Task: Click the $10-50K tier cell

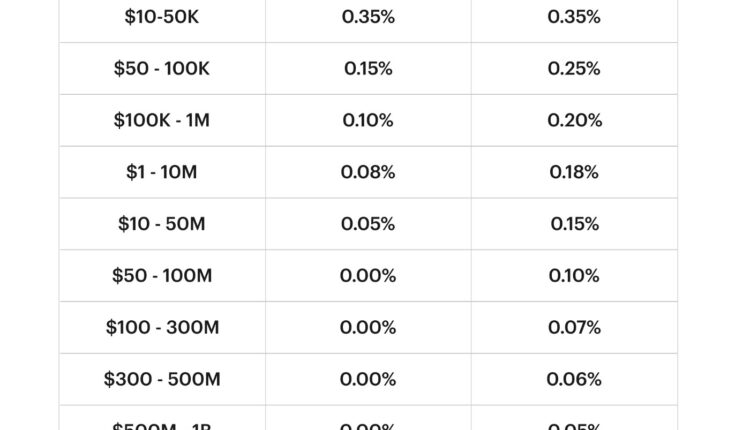Action: tap(162, 17)
